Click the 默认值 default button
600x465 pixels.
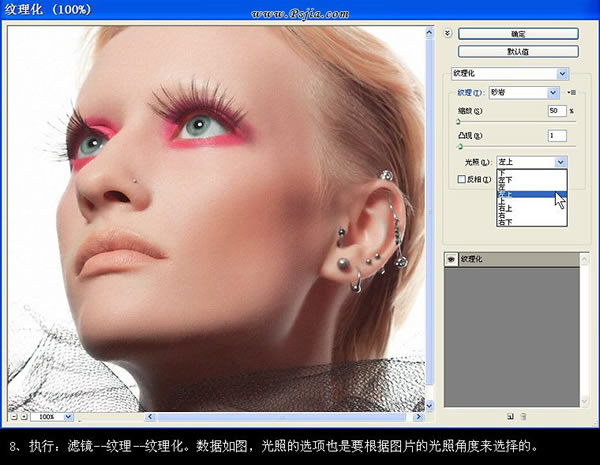[518, 51]
